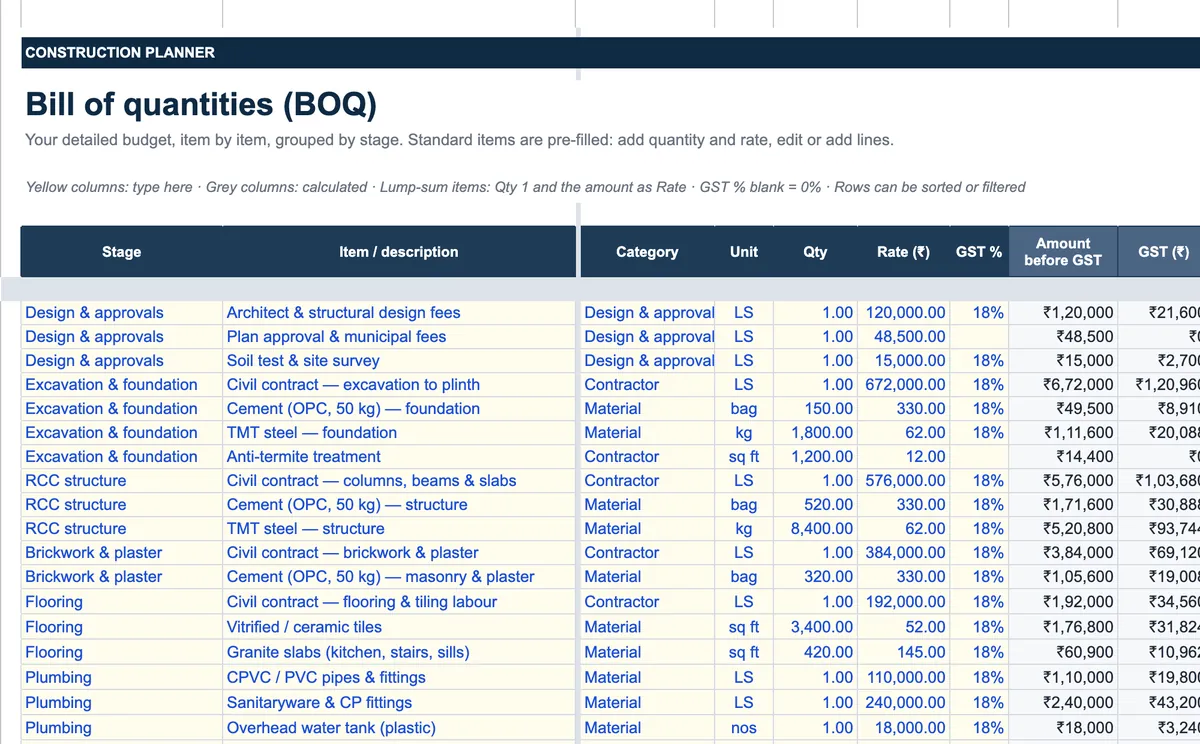Select unit cell 'nos' for water tank
The image size is (1200, 744).
pos(744,728)
